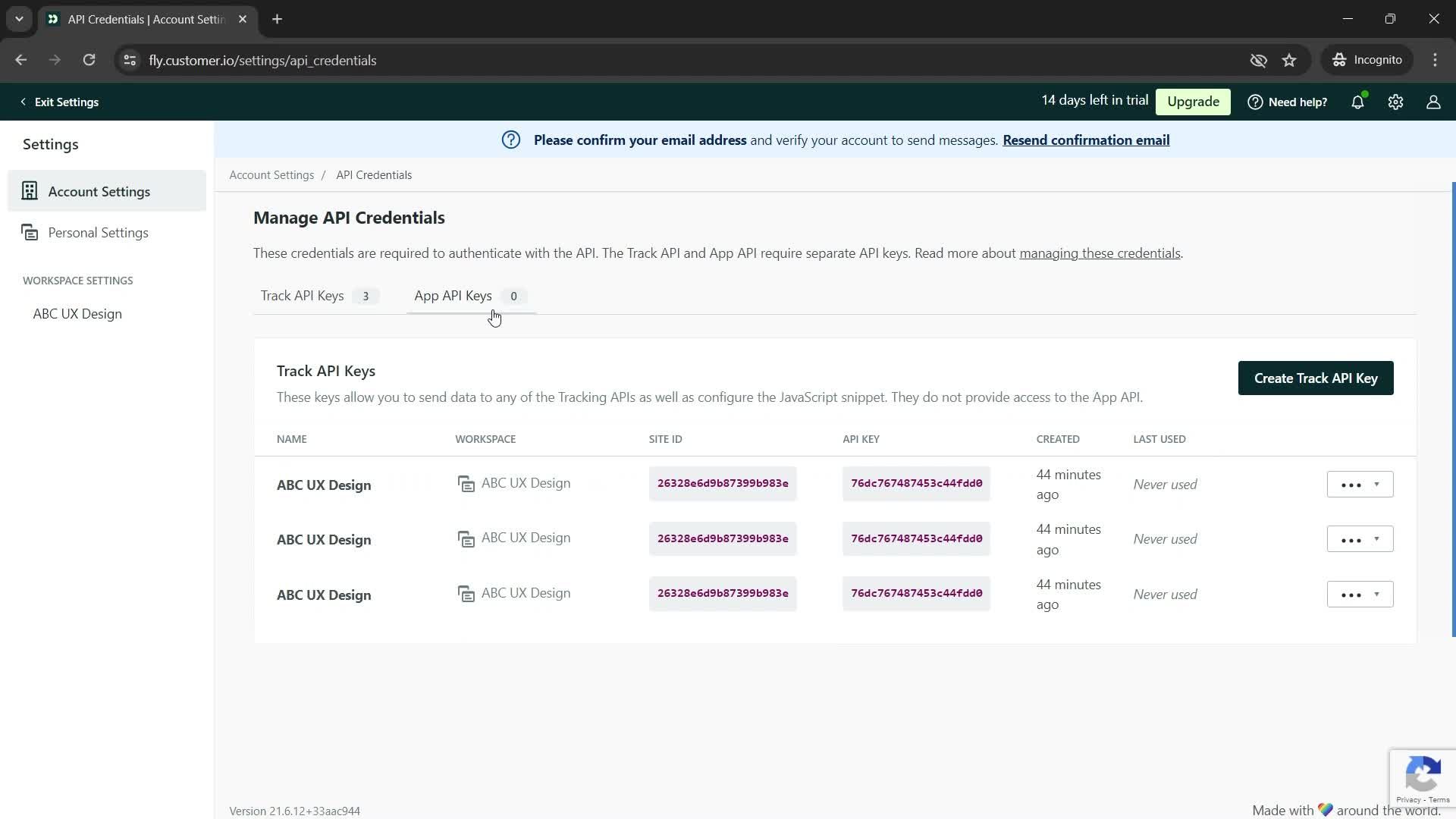Copy API Key in third row
This screenshot has width=1456, height=819.
pos(916,594)
